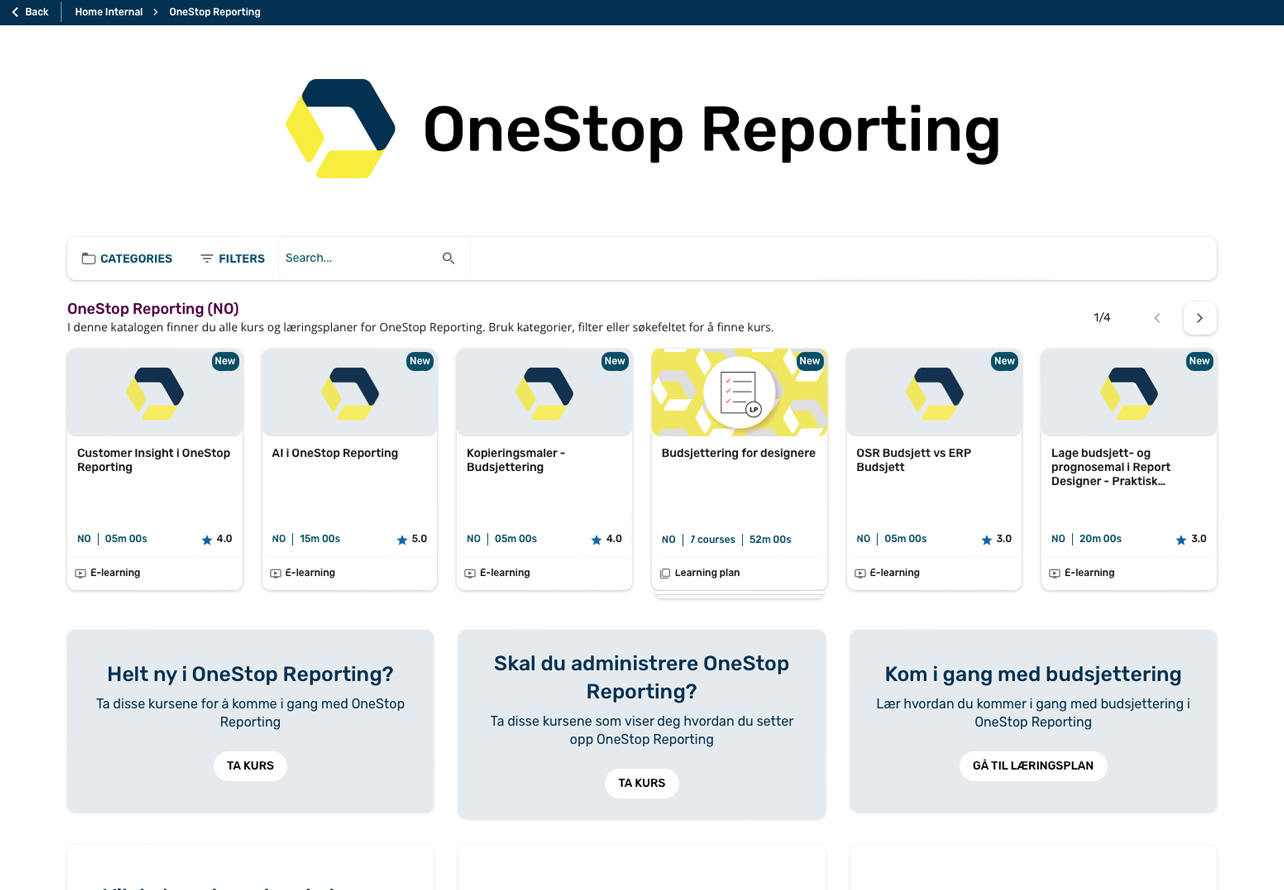The height and width of the screenshot is (890, 1284).
Task: Click the 7 courses label on Budsjettering card
Action: (x=713, y=540)
